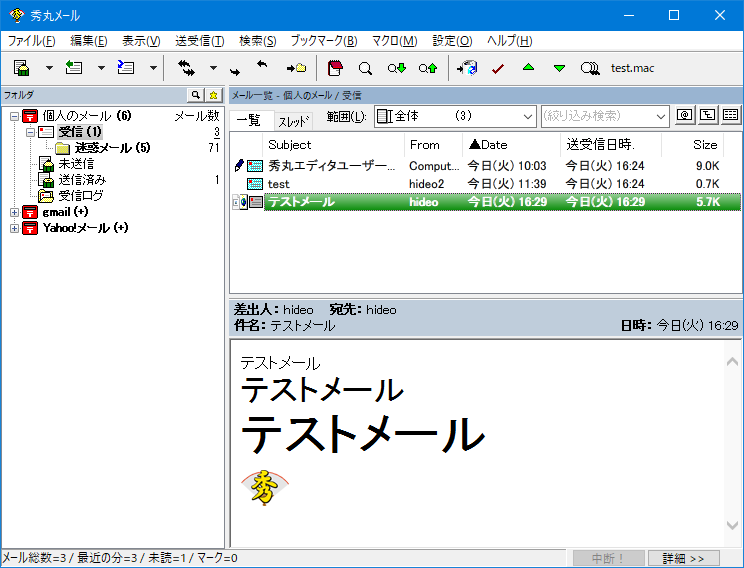Open the ファイル(F) menu
This screenshot has height=568, width=744.
point(31,41)
